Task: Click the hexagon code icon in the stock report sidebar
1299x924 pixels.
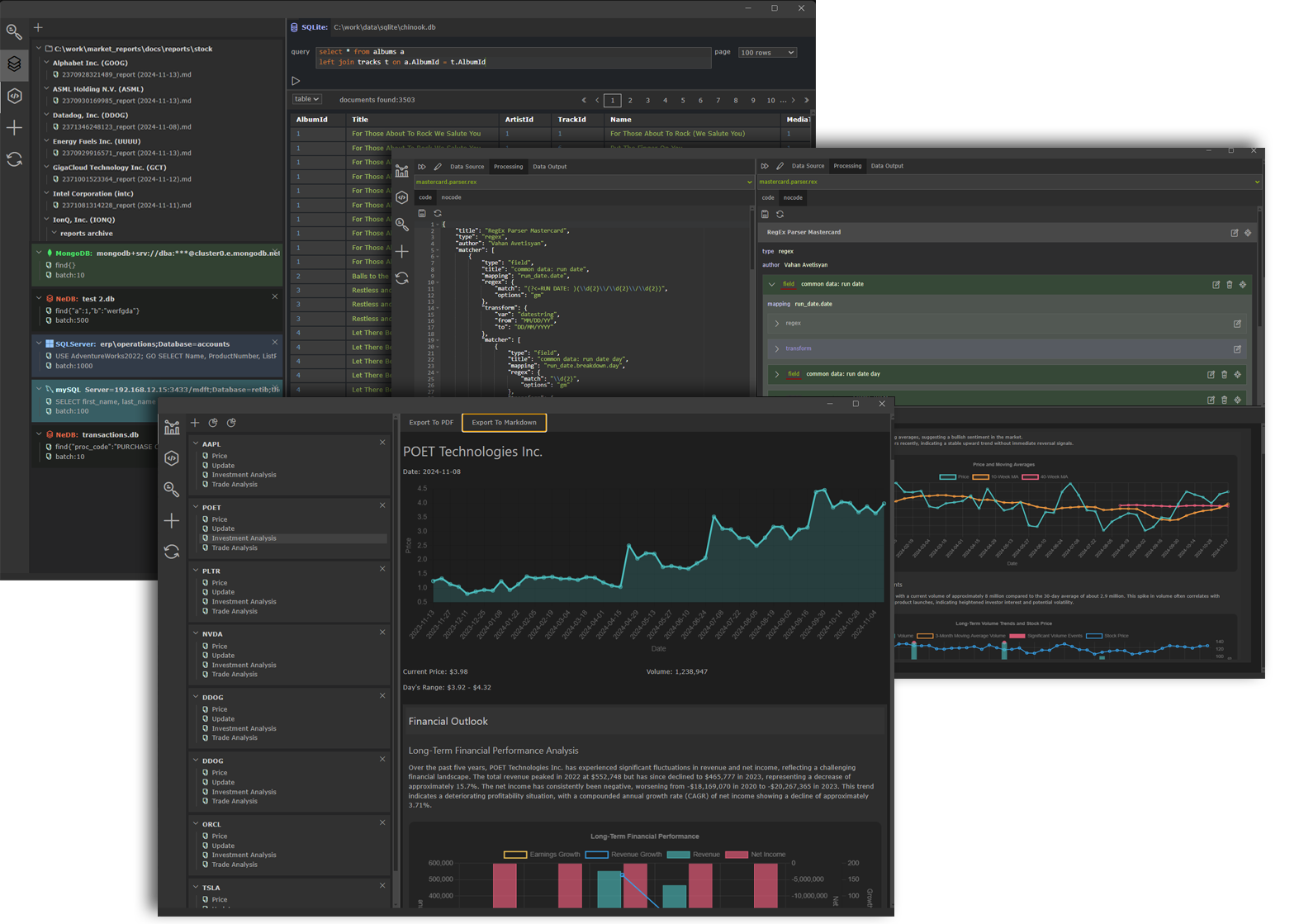Action: (172, 458)
